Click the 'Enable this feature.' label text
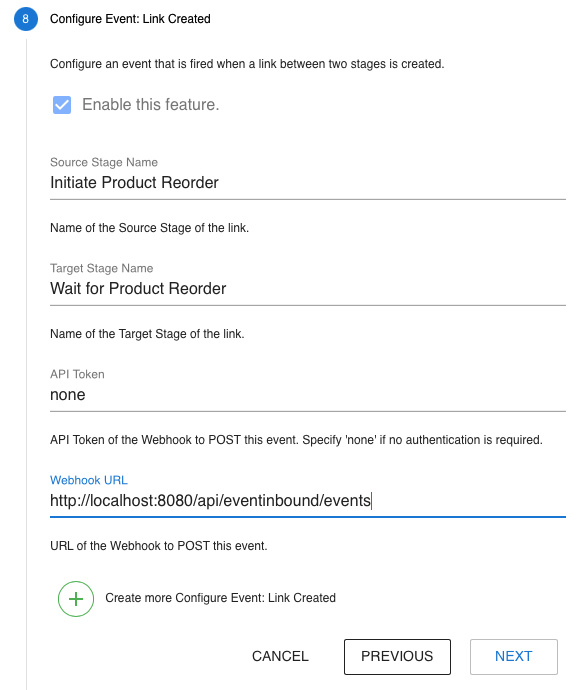The height and width of the screenshot is (690, 586). point(150,105)
